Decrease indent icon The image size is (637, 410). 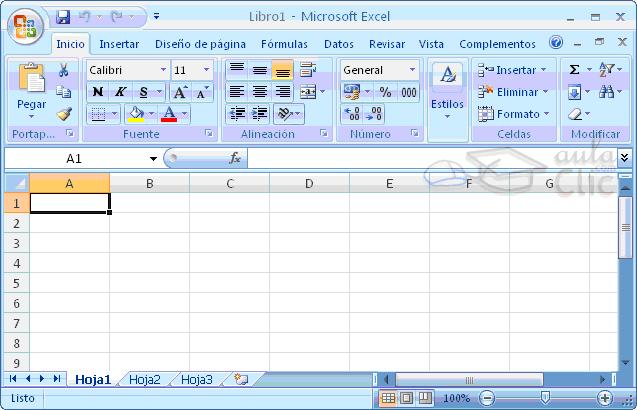[237, 114]
